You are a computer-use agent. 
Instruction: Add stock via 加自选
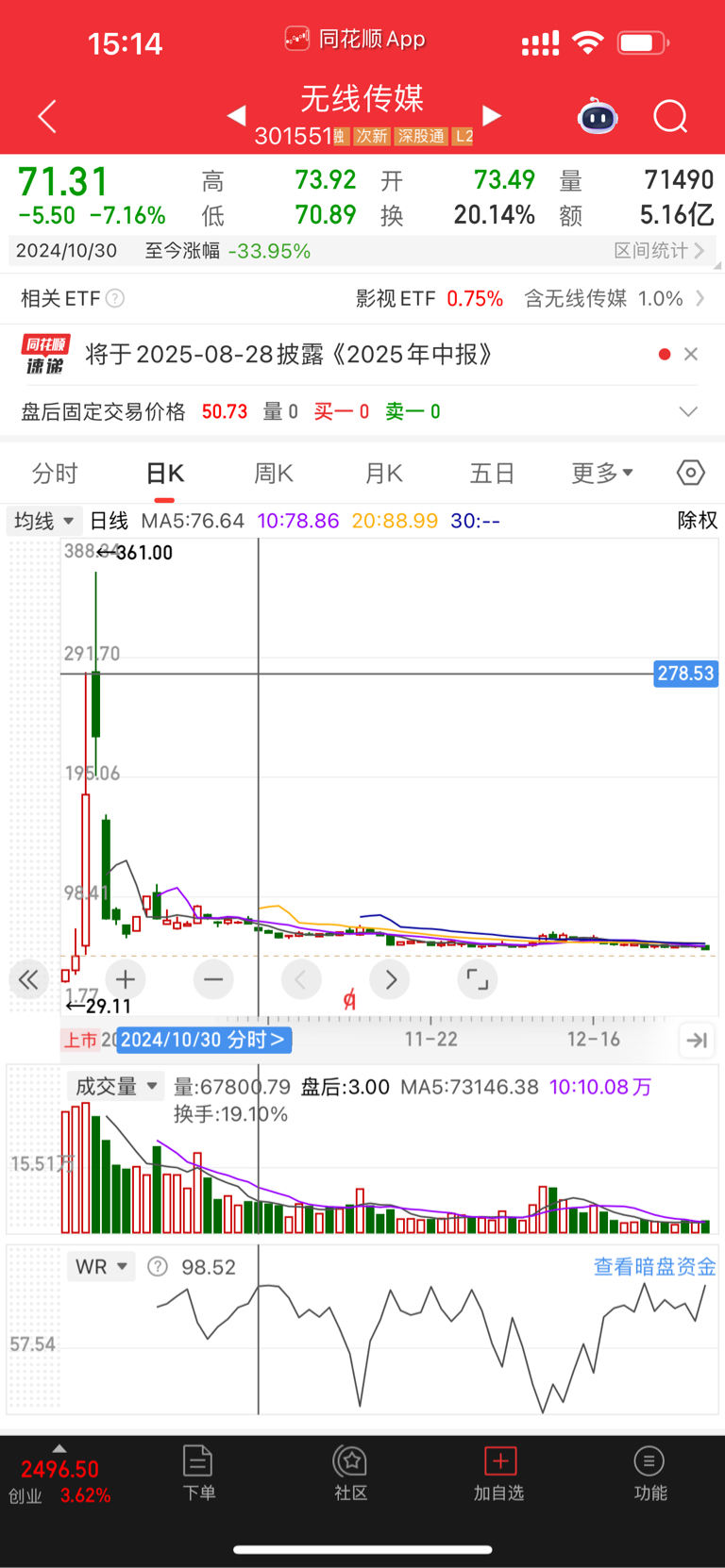pos(499,1473)
